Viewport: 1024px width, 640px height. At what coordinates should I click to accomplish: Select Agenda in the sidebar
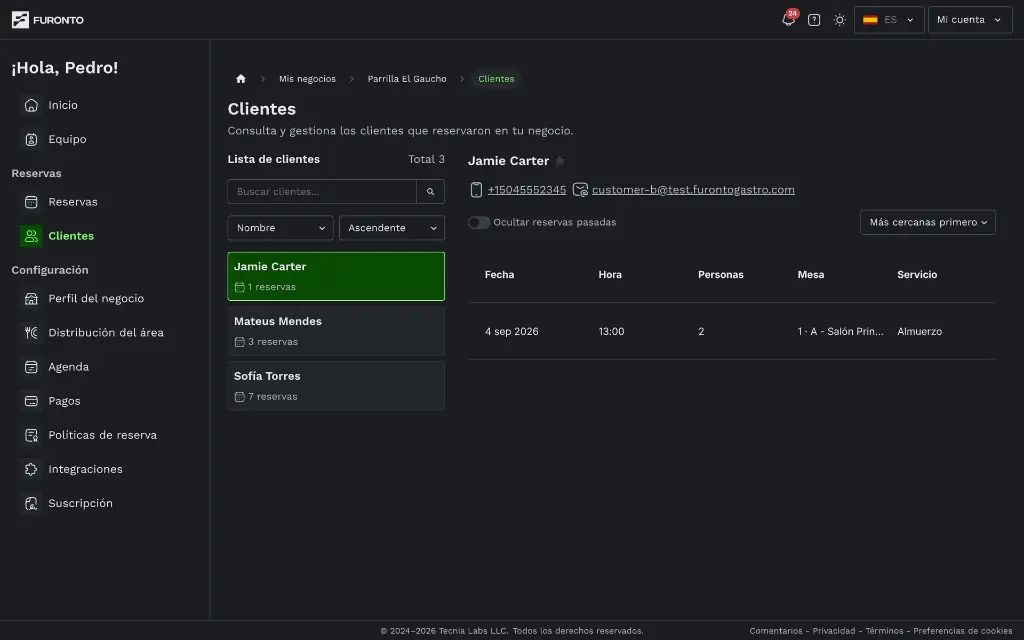point(69,367)
